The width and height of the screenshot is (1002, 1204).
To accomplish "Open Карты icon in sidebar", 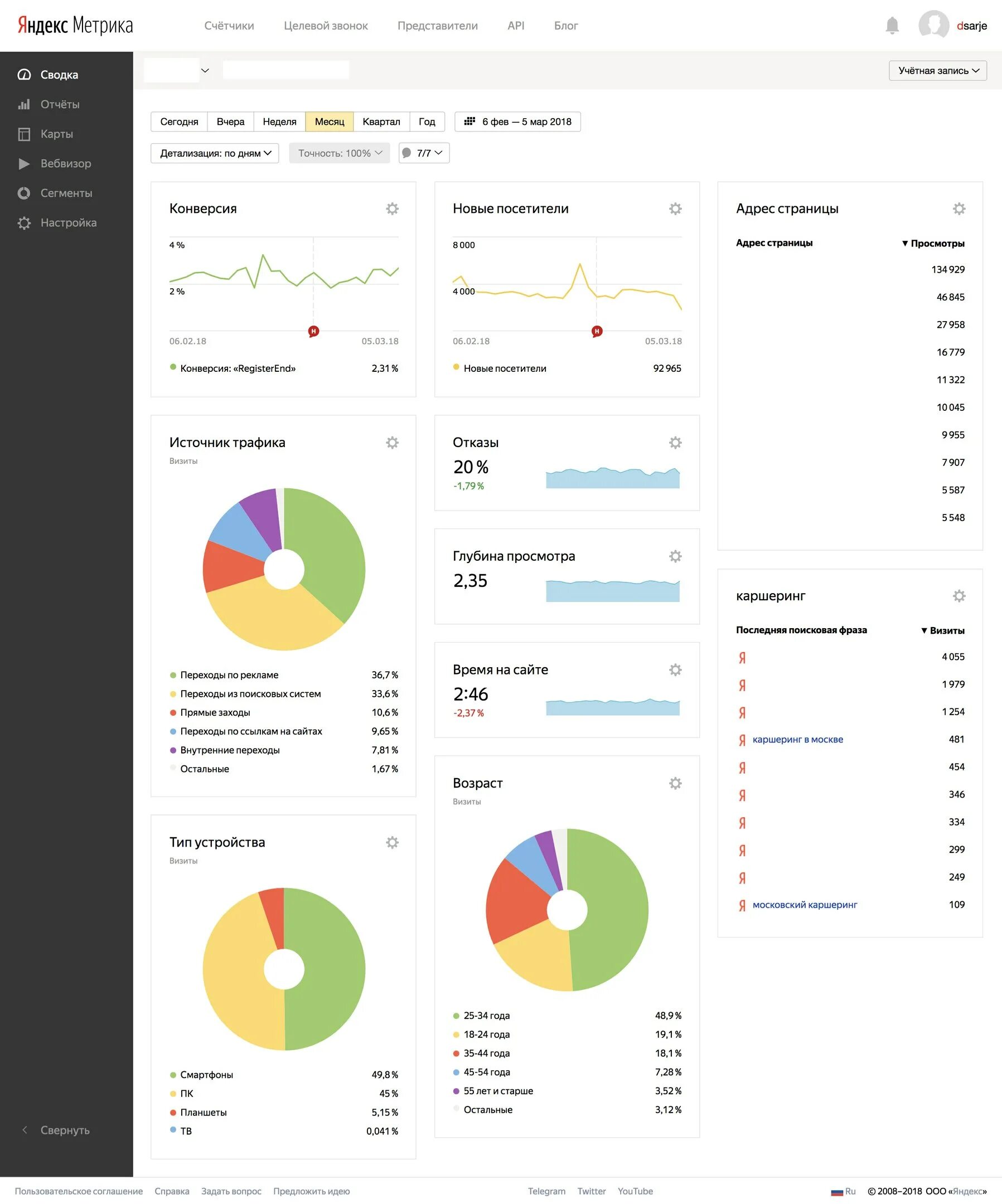I will [24, 134].
